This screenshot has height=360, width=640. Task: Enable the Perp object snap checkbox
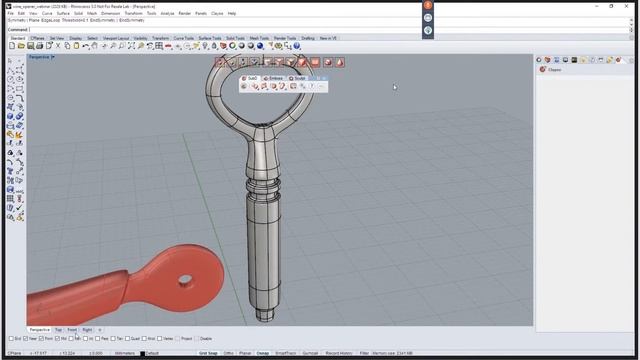(x=98, y=338)
